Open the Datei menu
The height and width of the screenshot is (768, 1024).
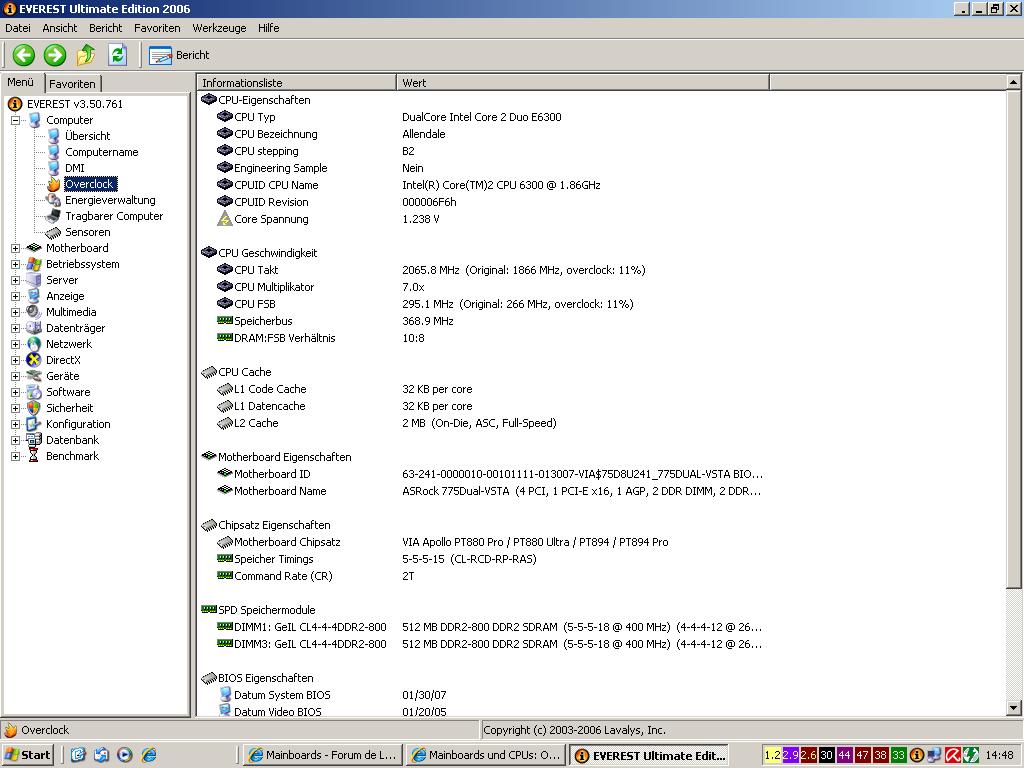tap(18, 28)
